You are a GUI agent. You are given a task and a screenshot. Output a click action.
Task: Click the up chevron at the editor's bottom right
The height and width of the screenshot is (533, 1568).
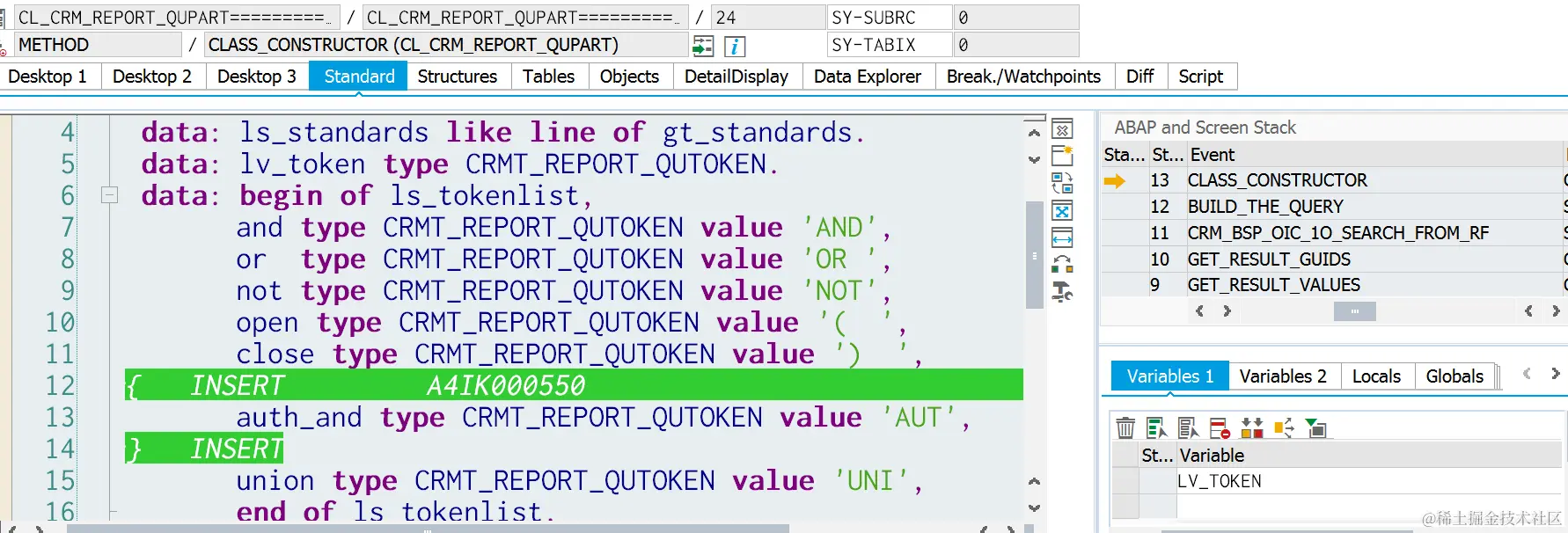tap(1034, 481)
